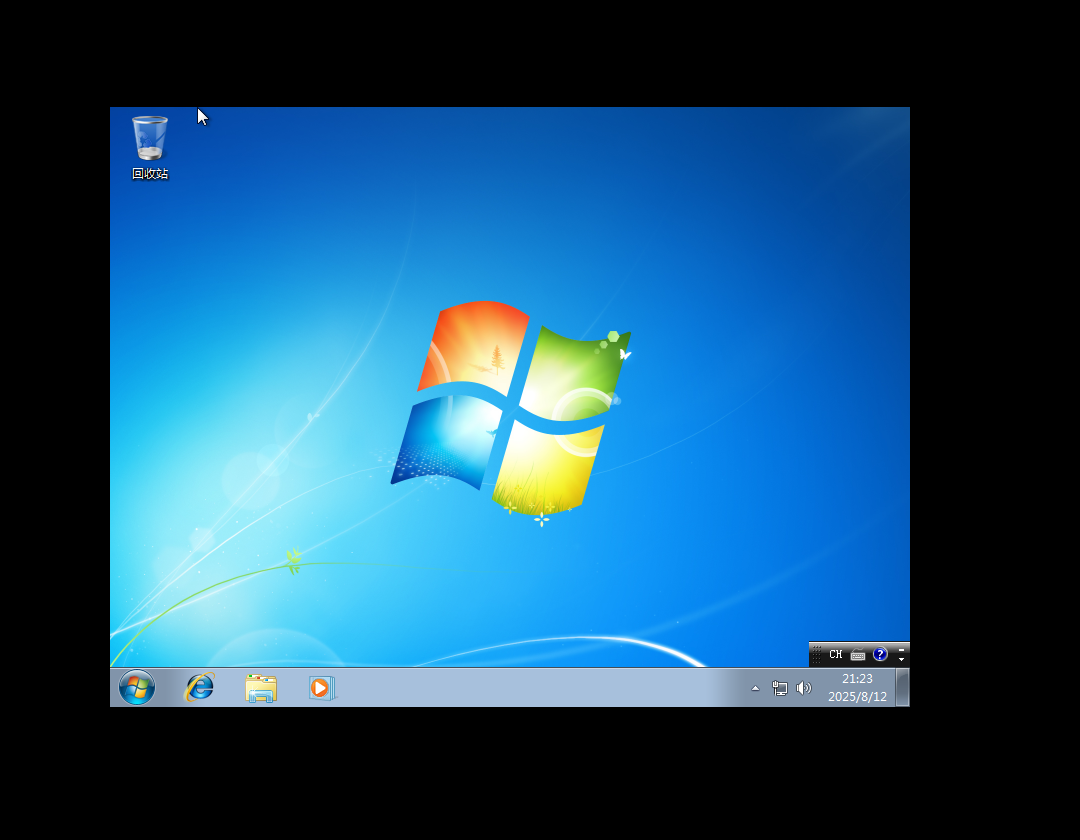Open the Windows Start menu orb
This screenshot has height=840, width=1080.
pos(137,687)
